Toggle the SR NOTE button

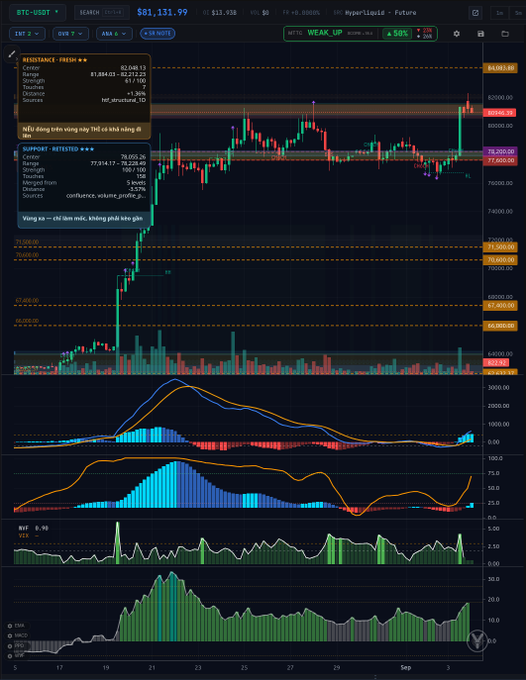click(157, 33)
